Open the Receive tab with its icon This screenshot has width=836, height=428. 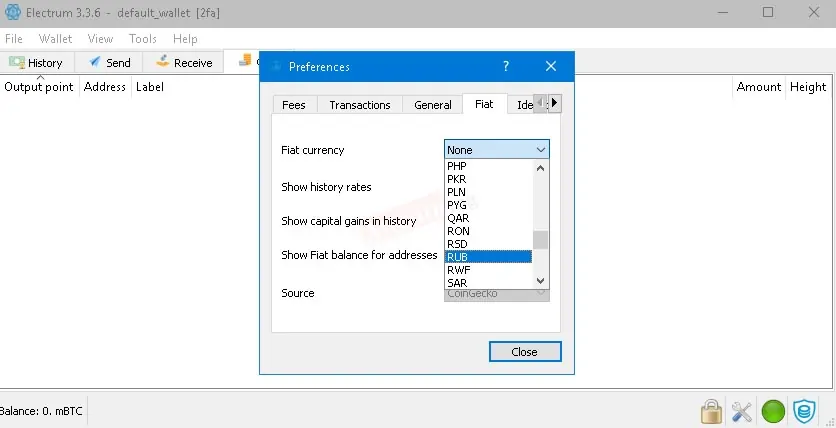pos(183,62)
